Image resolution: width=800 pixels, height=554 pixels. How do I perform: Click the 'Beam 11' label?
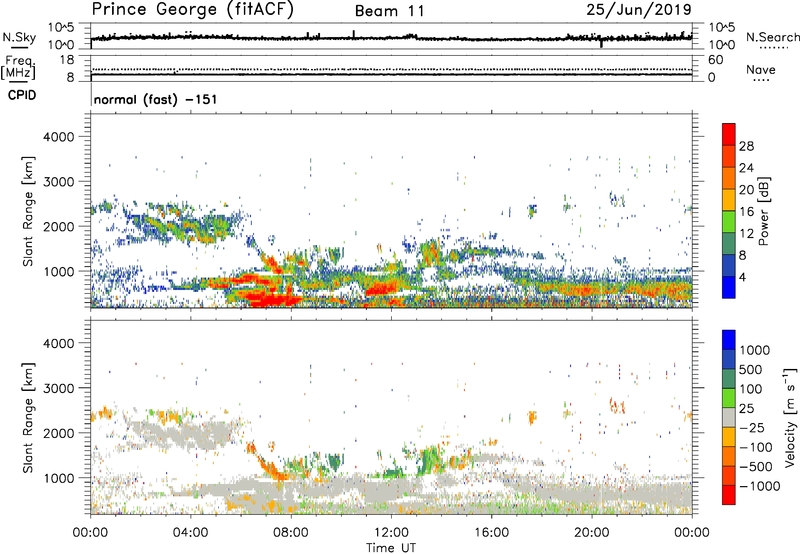pyautogui.click(x=389, y=11)
